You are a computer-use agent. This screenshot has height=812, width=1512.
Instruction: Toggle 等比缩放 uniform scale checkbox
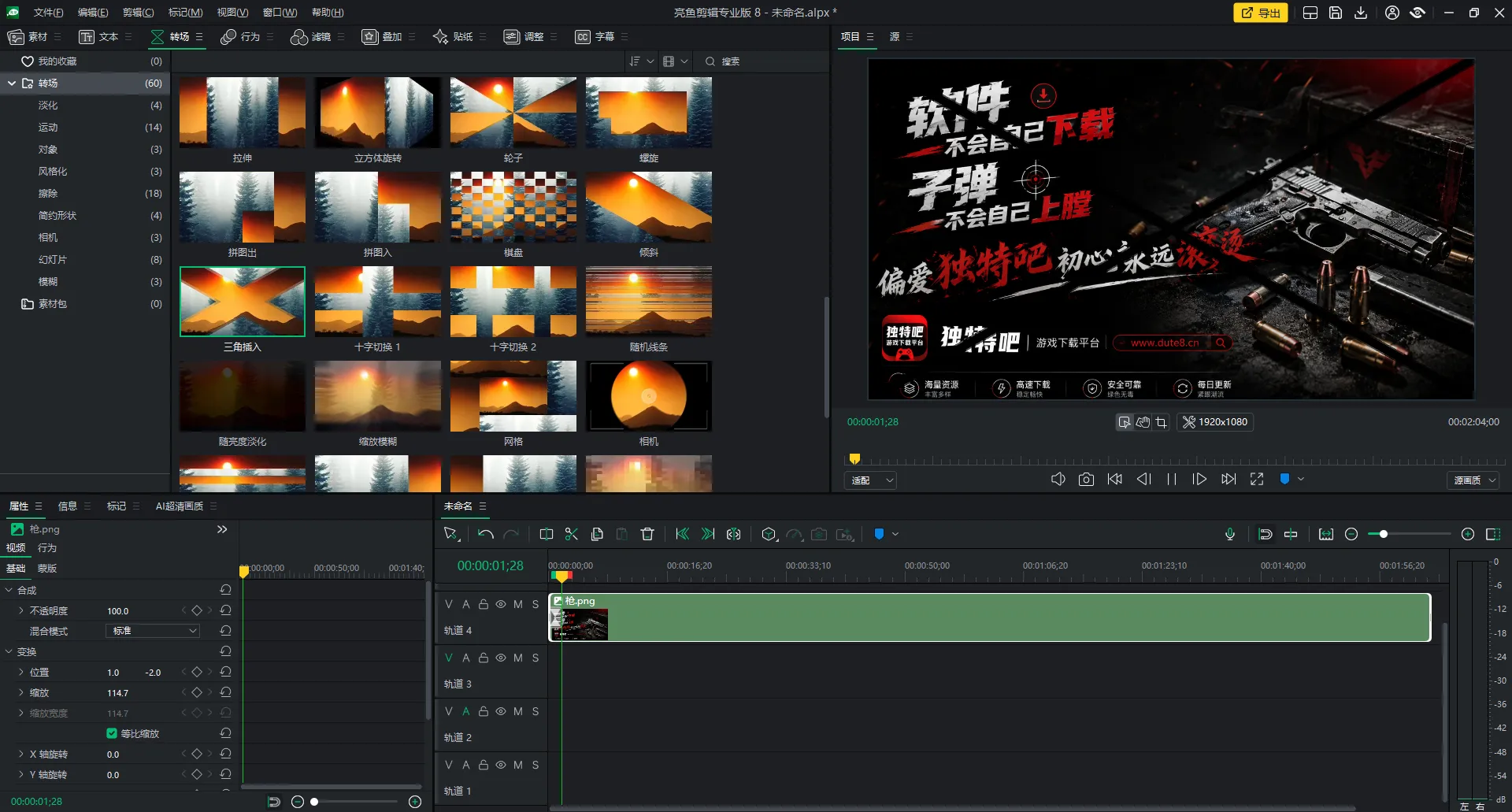[x=112, y=733]
